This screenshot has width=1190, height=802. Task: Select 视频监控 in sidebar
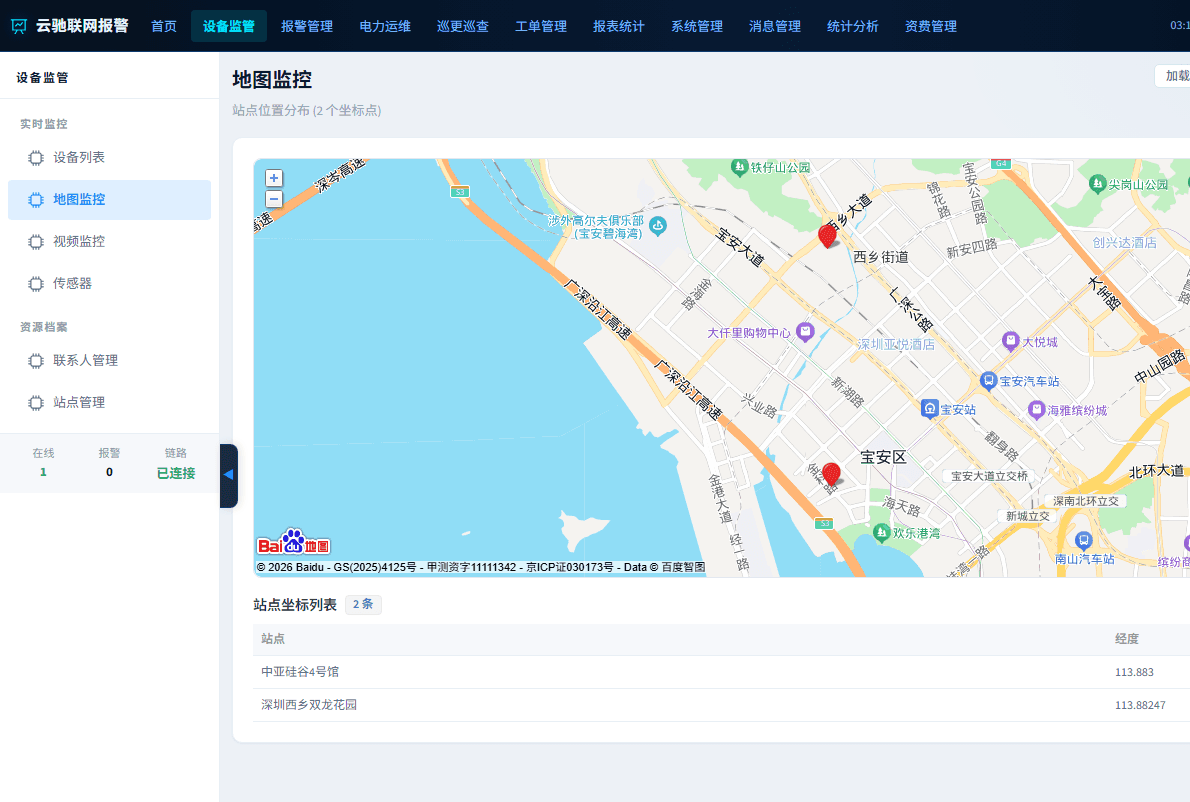(x=109, y=241)
